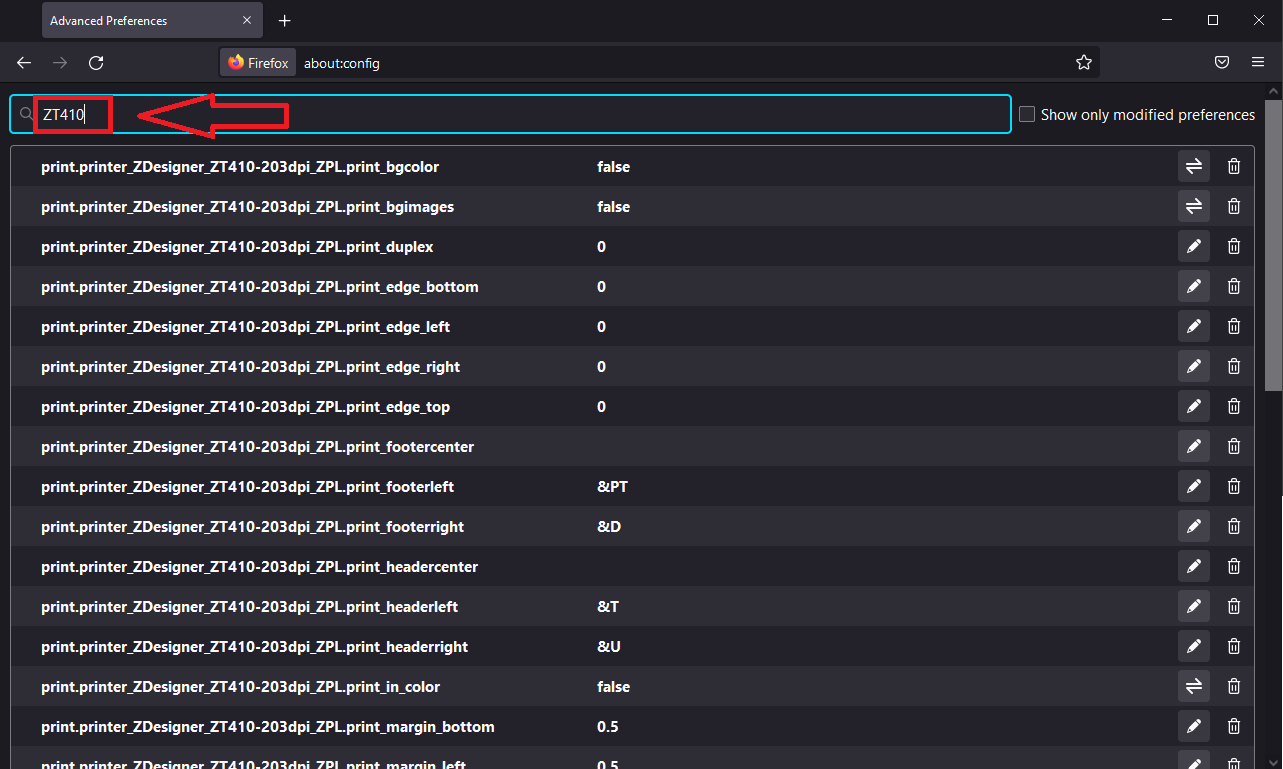Click the vertical scrollbar thumb
The image size is (1283, 769).
coord(1273,245)
